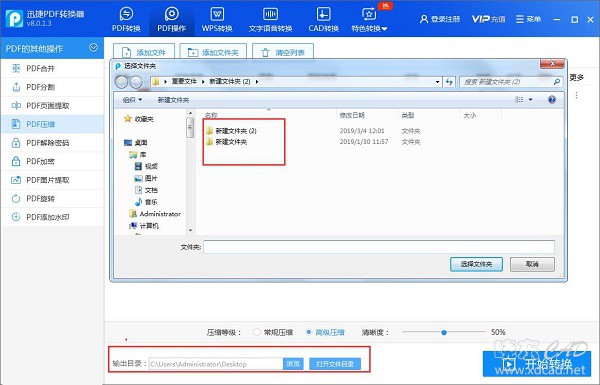Select 常规压缩 radio button
The height and width of the screenshot is (385, 600).
[257, 332]
